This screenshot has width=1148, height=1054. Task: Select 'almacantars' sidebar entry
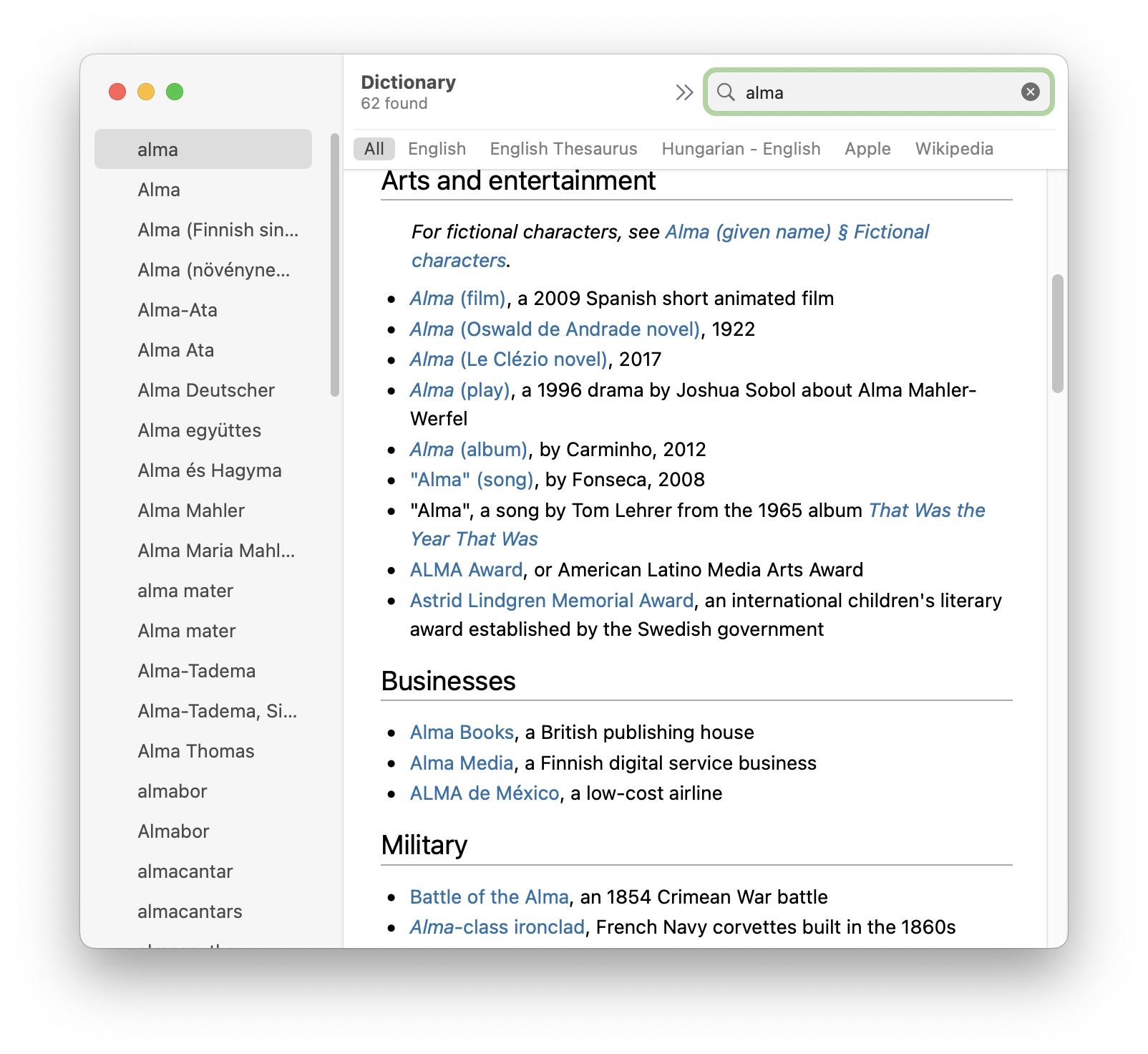tap(203, 912)
